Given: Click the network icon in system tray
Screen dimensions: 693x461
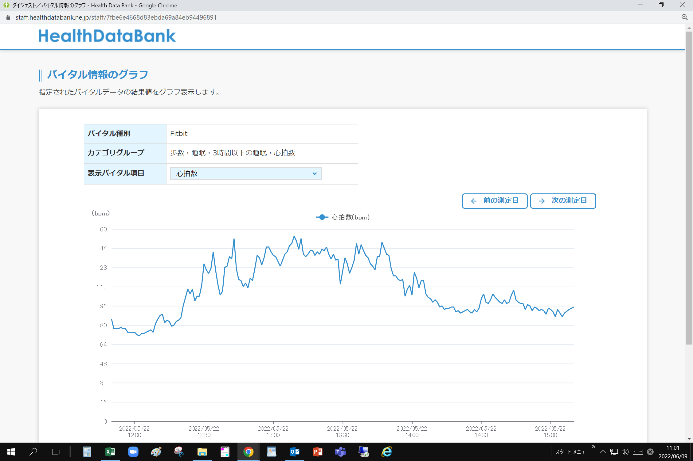Looking at the screenshot, I should coord(614,452).
